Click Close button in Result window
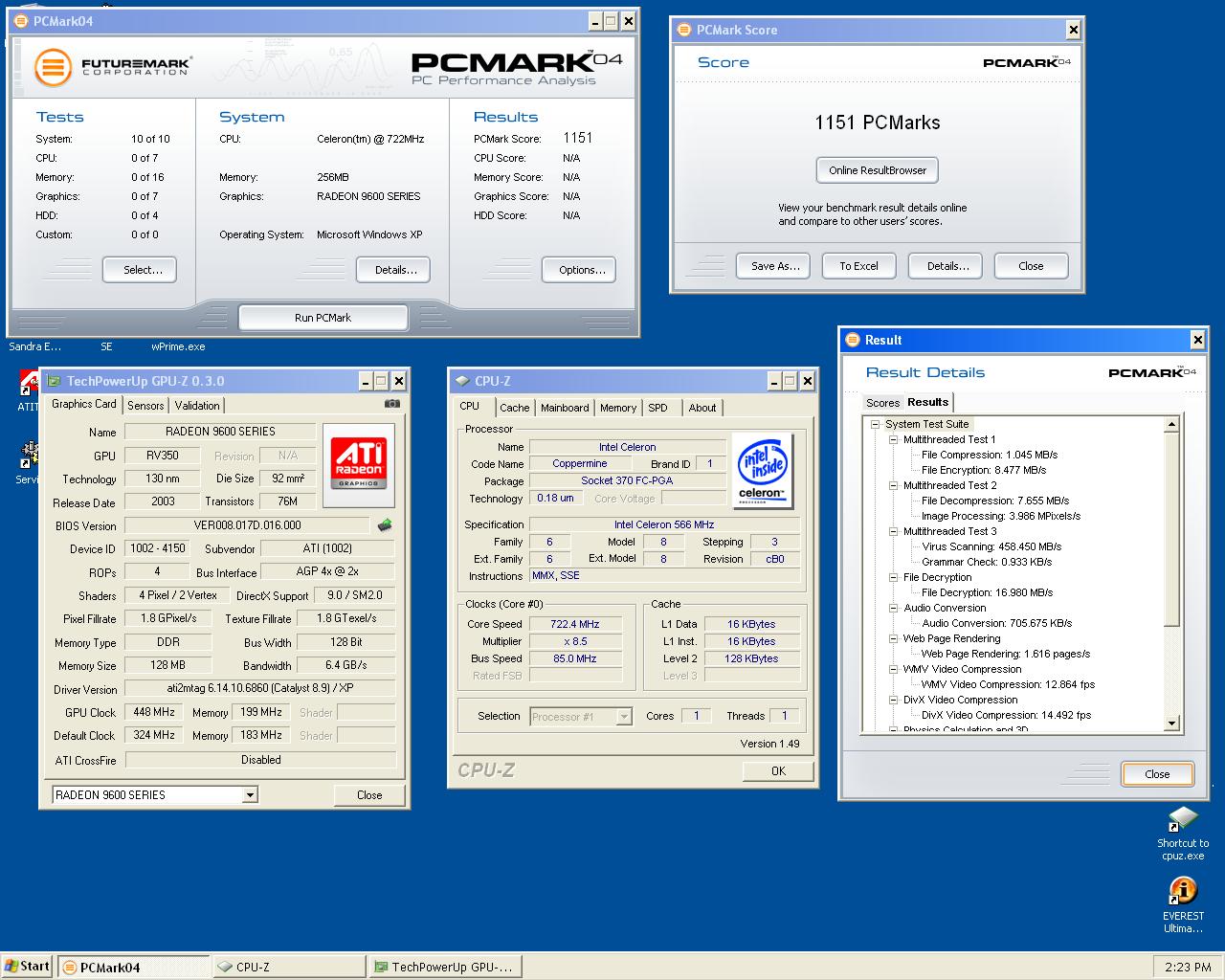1225x980 pixels. click(x=1157, y=774)
